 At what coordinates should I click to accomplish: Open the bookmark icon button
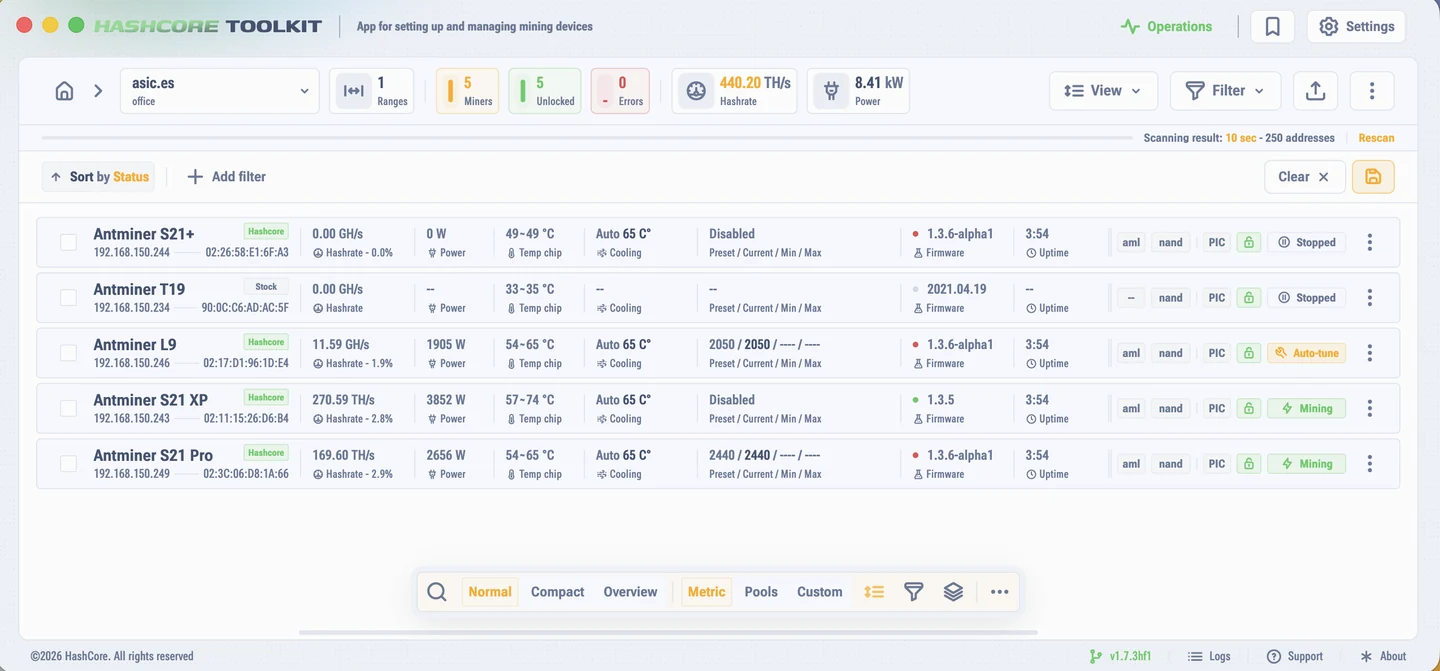pos(1273,27)
